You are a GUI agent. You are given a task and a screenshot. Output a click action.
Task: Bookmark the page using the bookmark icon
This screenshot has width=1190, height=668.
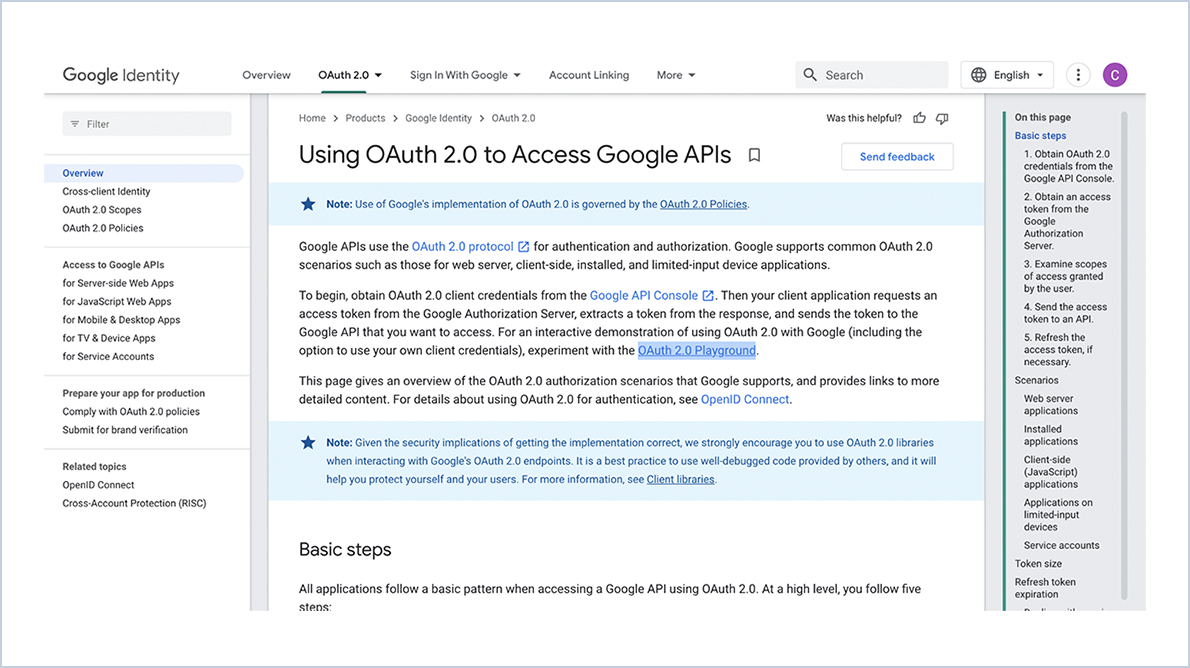(754, 155)
